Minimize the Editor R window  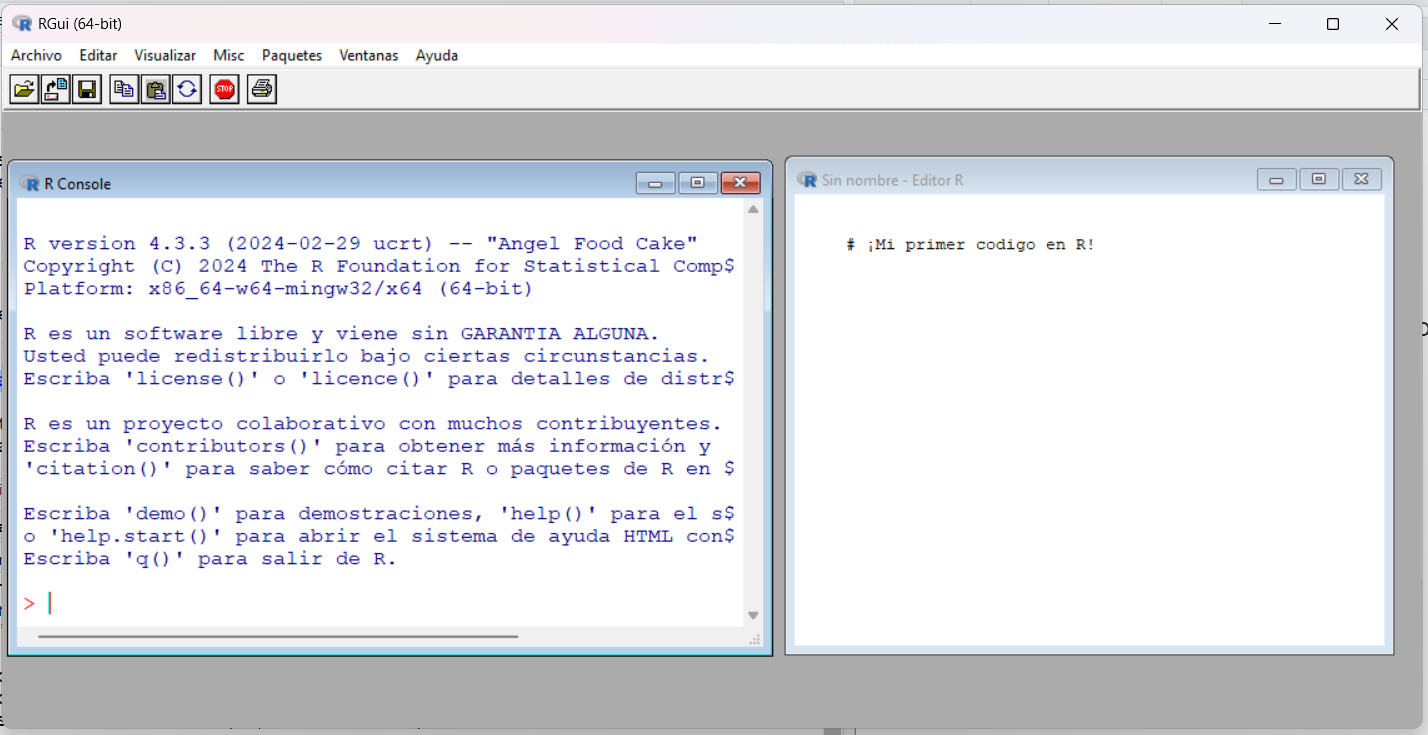click(x=1277, y=179)
